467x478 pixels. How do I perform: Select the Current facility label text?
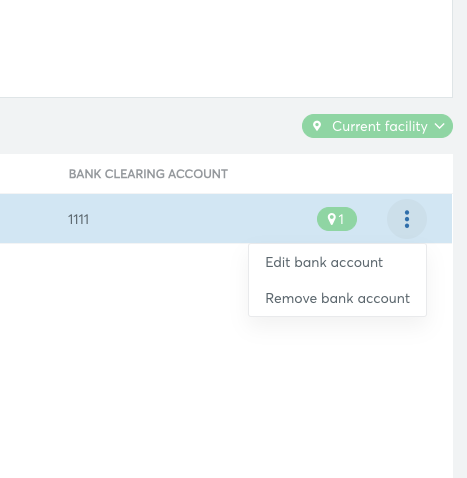380,126
